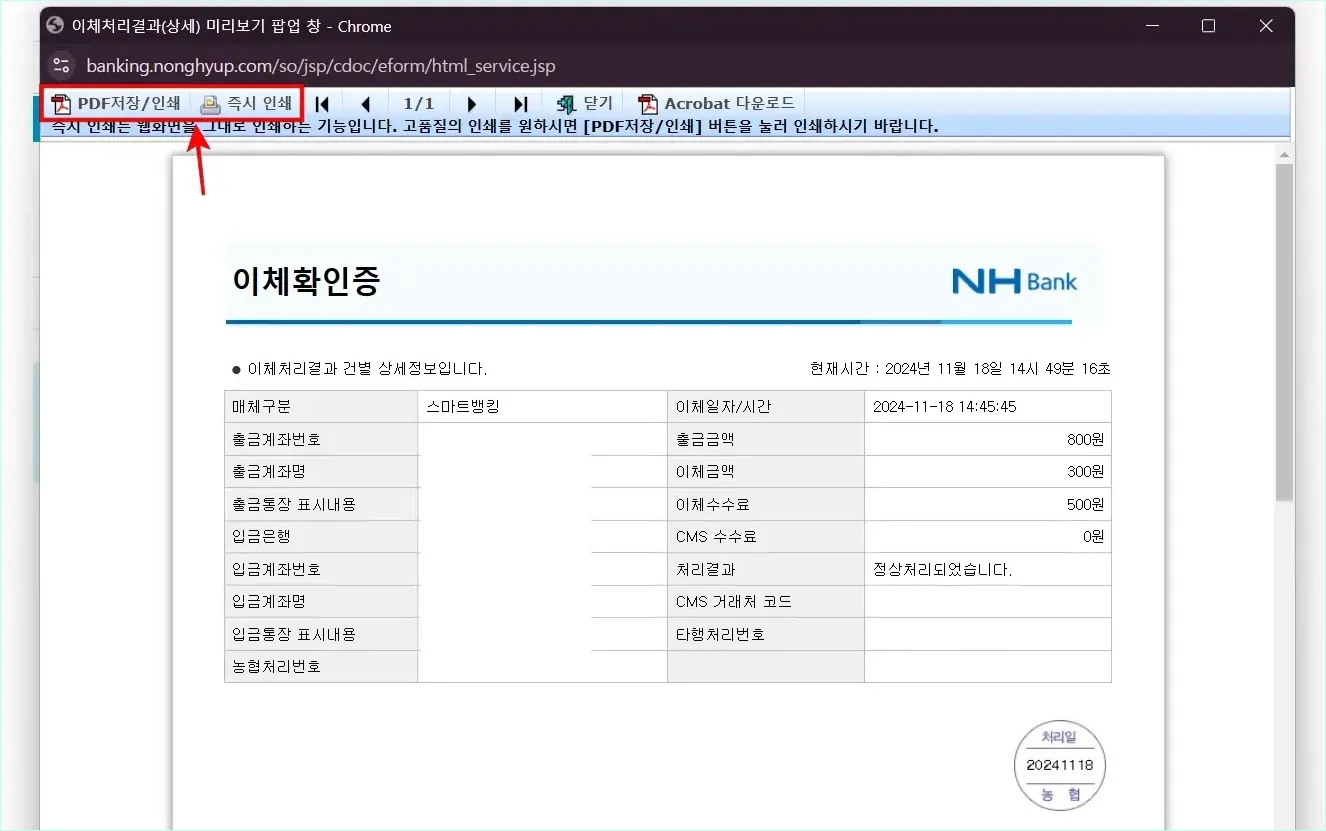
Task: Jump to the first page using the |◀ icon
Action: 322,102
